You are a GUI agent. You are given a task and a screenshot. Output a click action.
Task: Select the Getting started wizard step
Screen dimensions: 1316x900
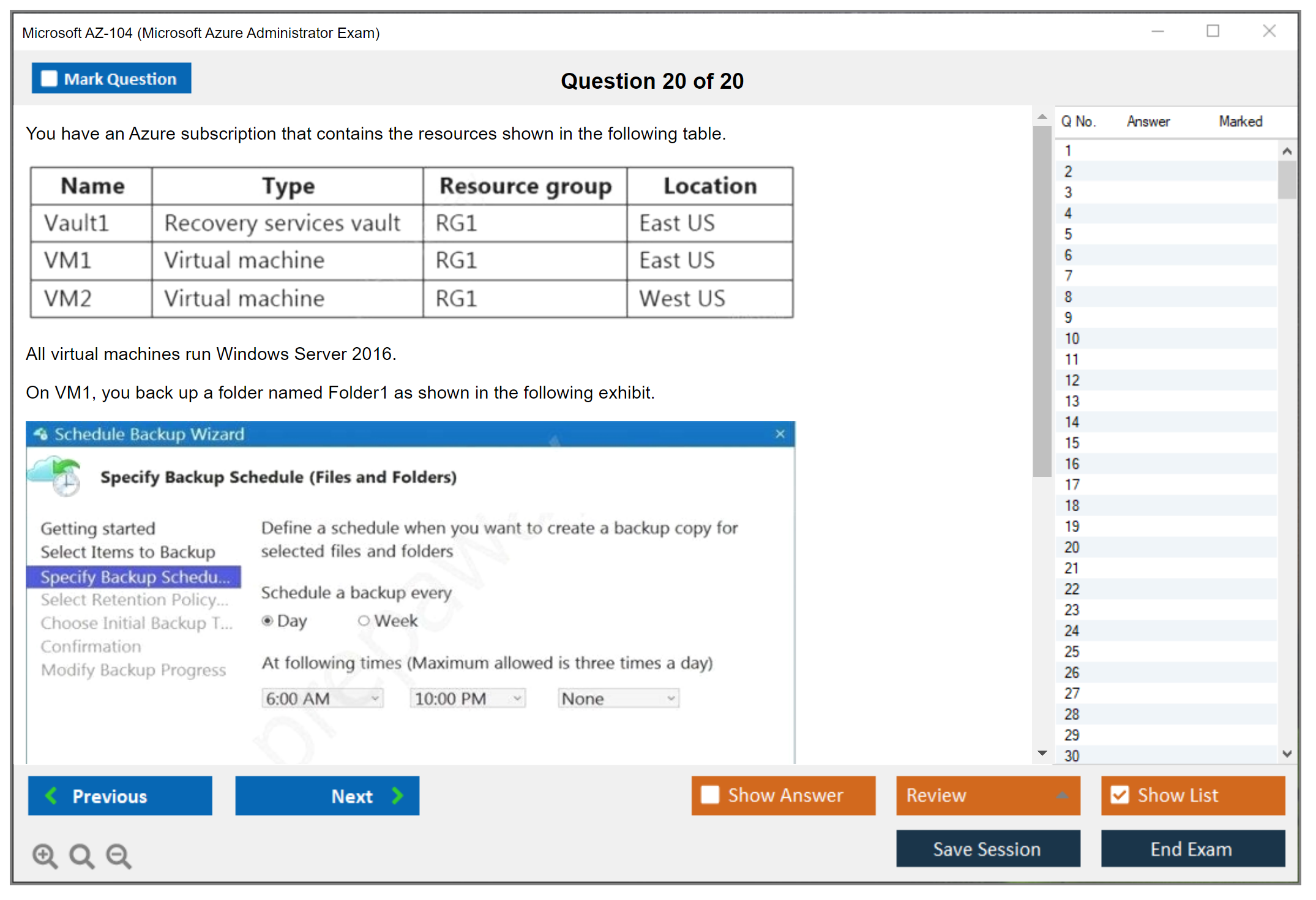click(98, 528)
